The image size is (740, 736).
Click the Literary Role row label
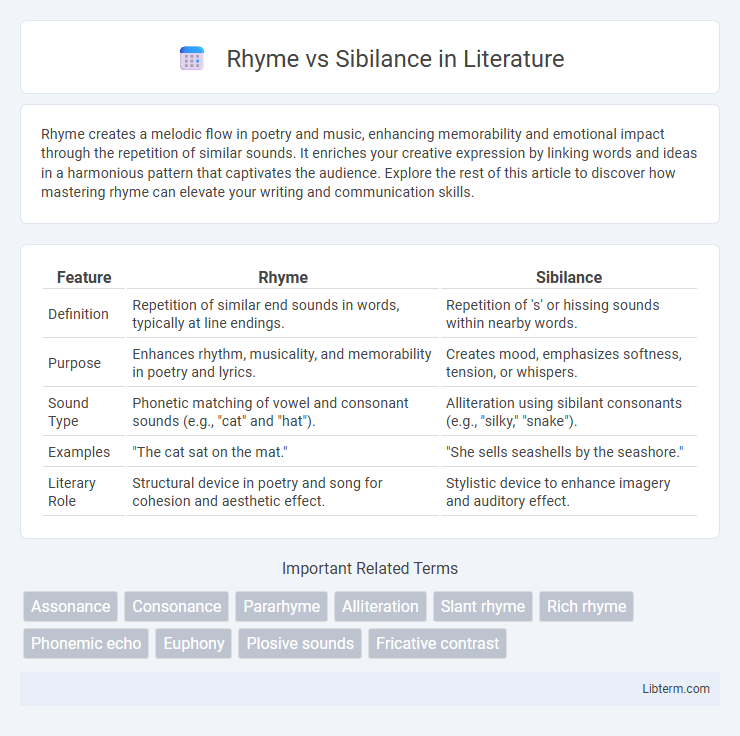point(72,492)
